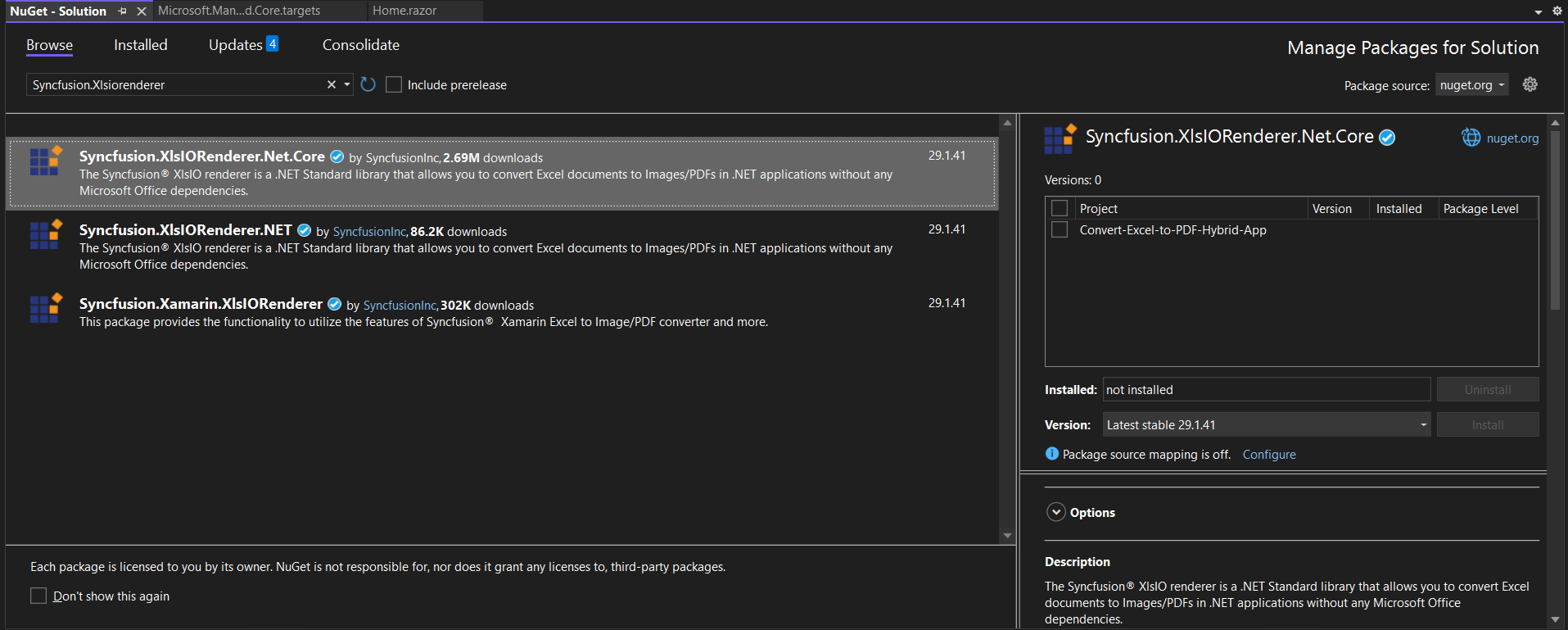Click the package source mapping info icon
The height and width of the screenshot is (630, 1568).
tap(1052, 454)
